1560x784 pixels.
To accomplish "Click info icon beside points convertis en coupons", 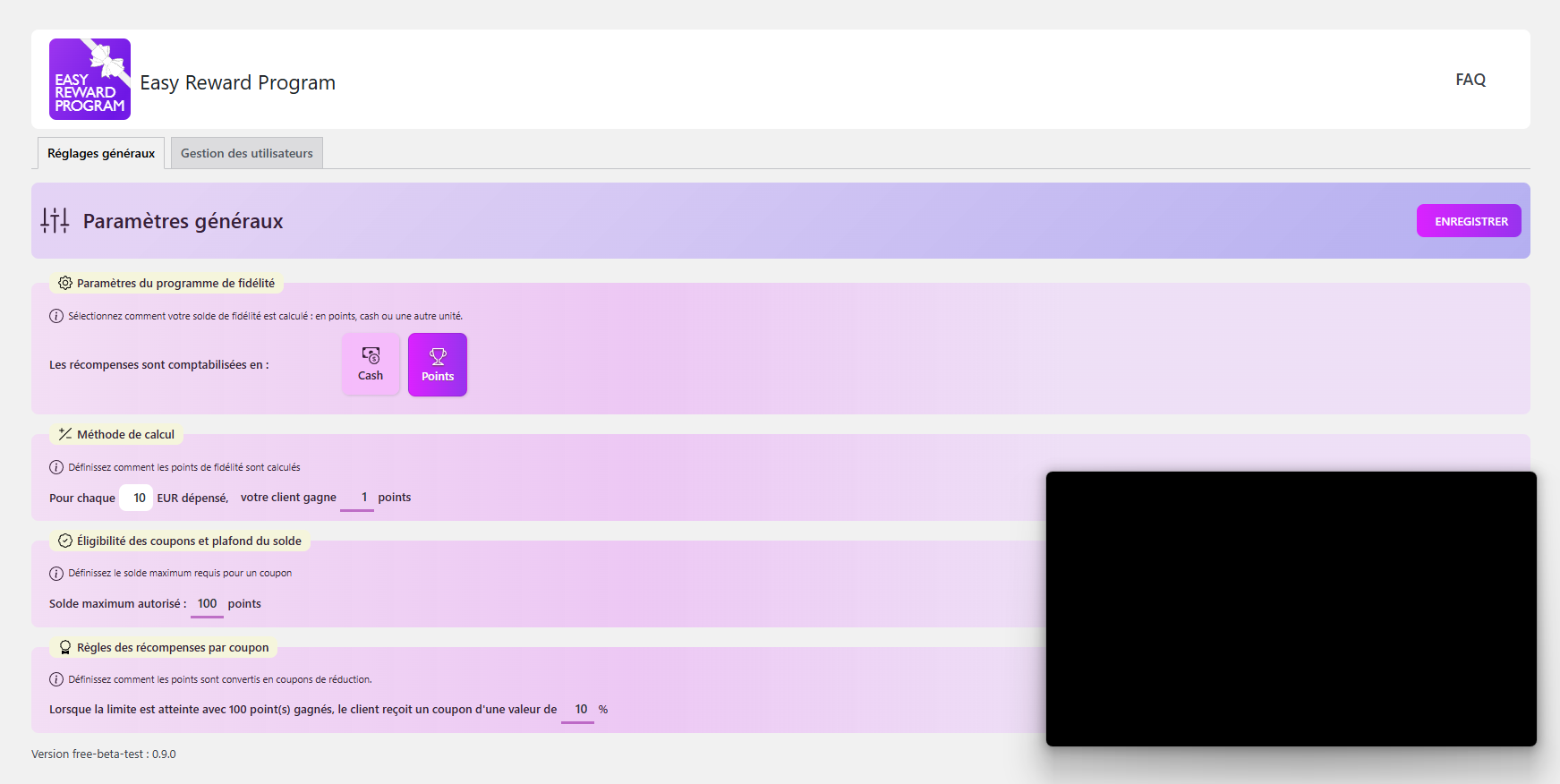I will (56, 679).
